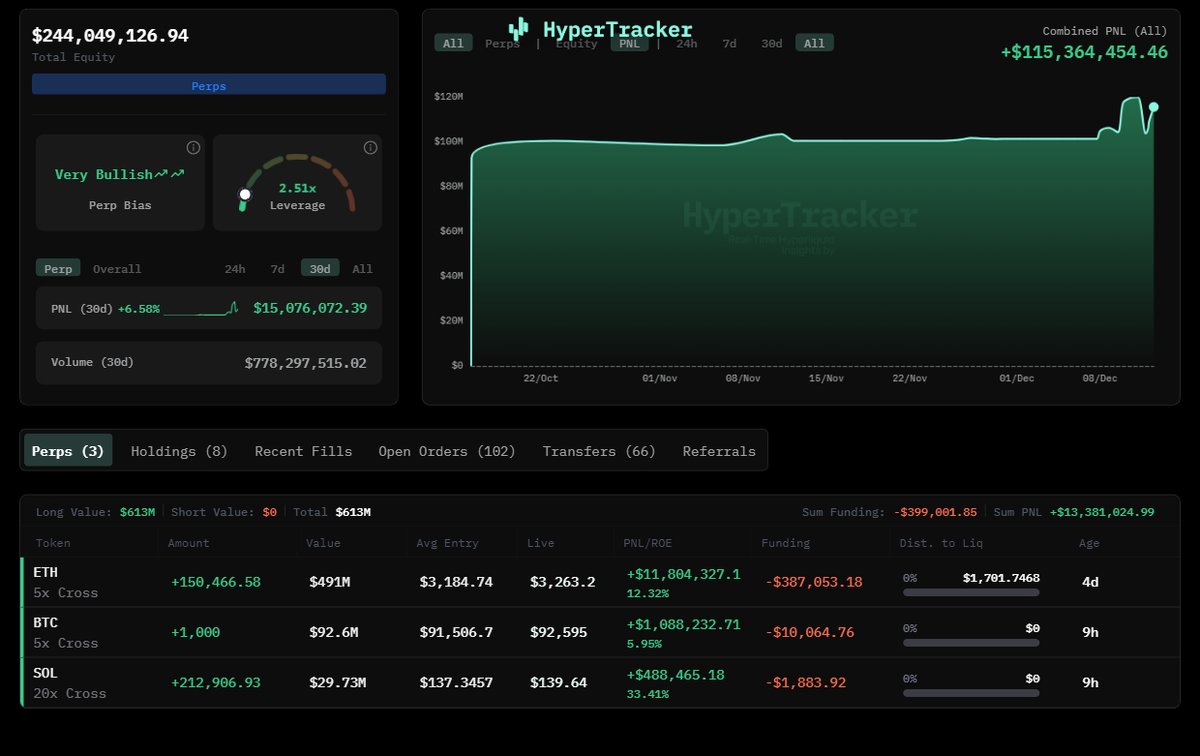This screenshot has height=756, width=1200.
Task: Click info icon on Leverage card
Action: (370, 148)
